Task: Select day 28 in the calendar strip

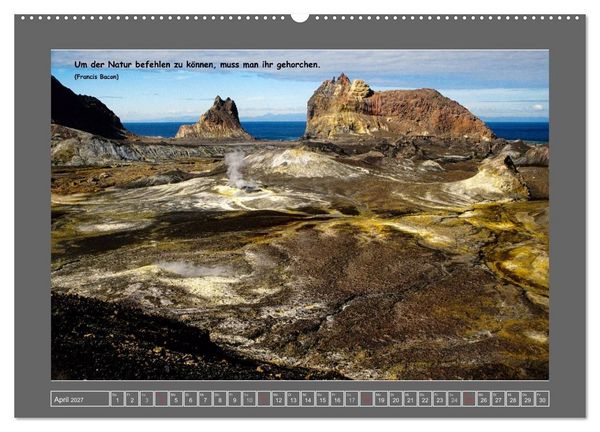Action: 513,399
